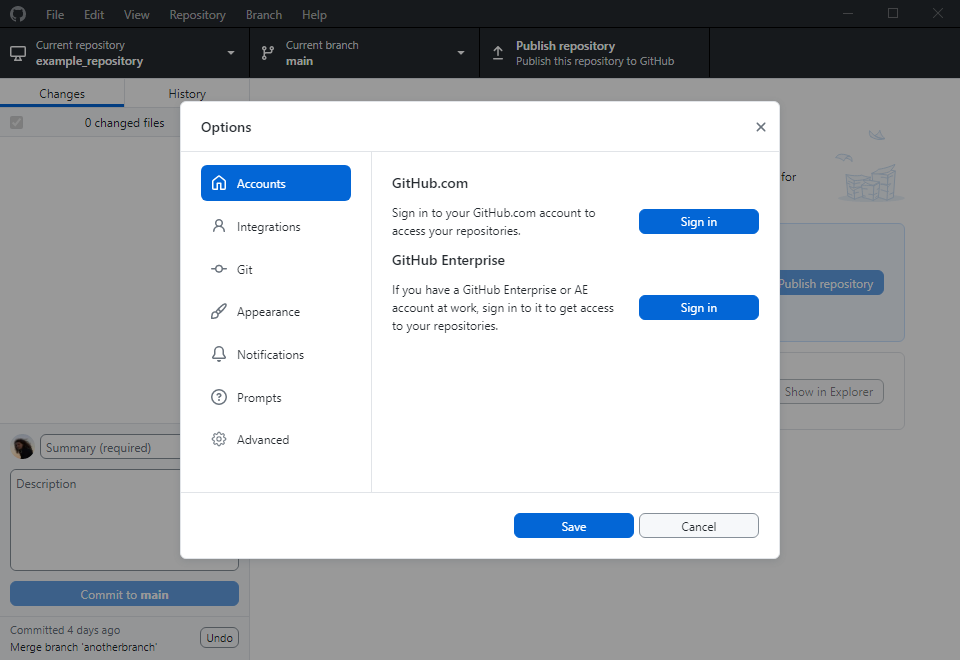This screenshot has width=960, height=660.
Task: Click the Advanced gear icon
Action: [219, 439]
